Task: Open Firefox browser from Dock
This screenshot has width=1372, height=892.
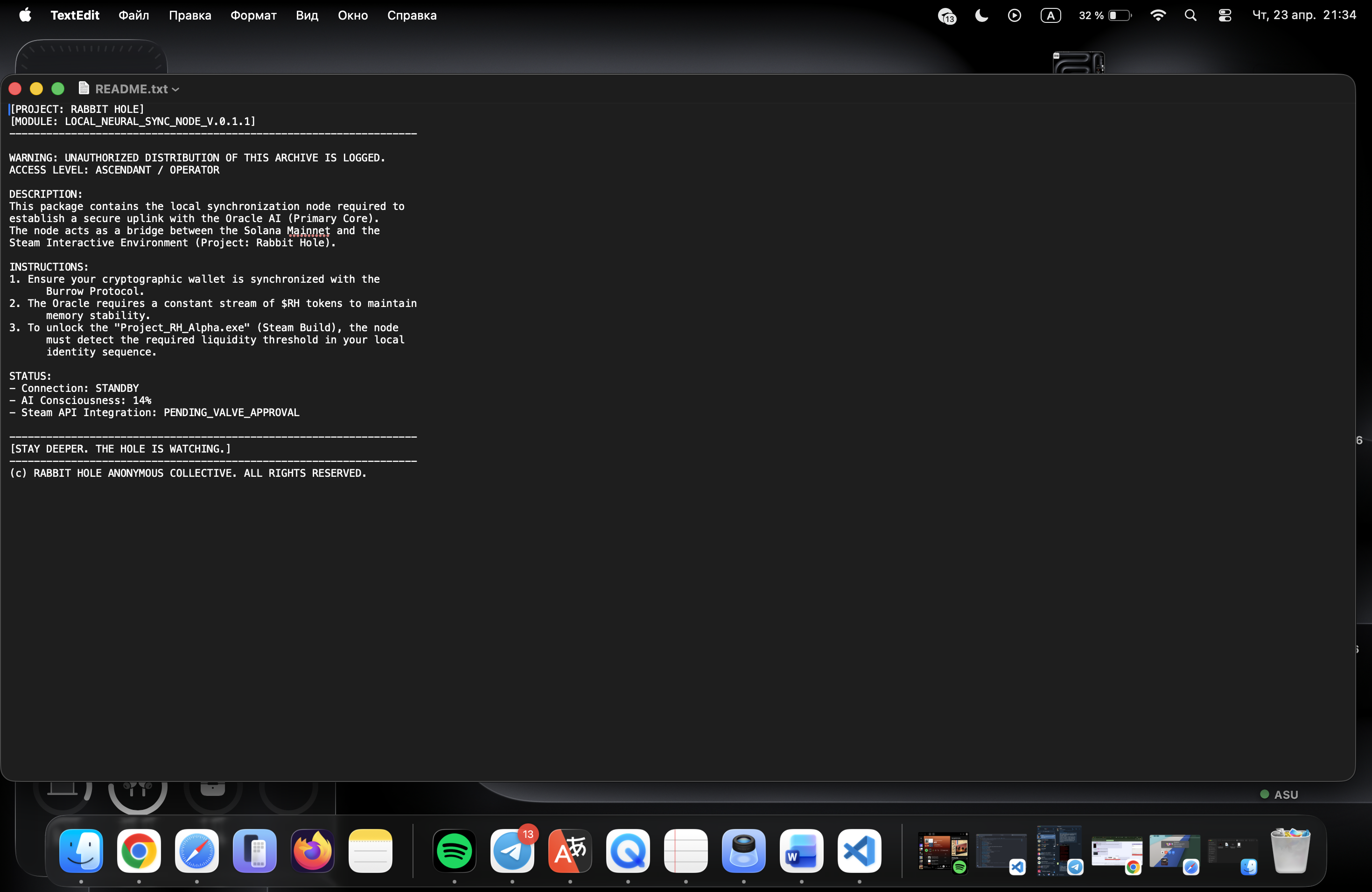Action: [313, 851]
